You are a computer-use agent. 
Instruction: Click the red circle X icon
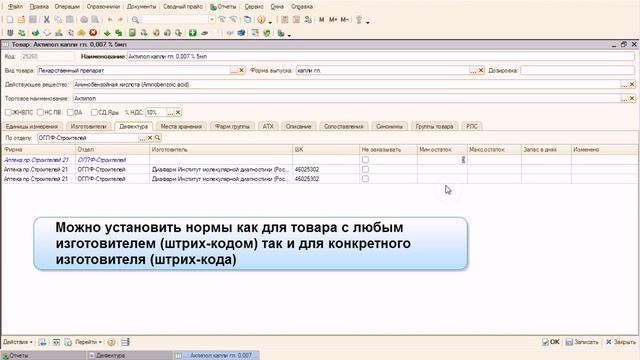pos(93,33)
